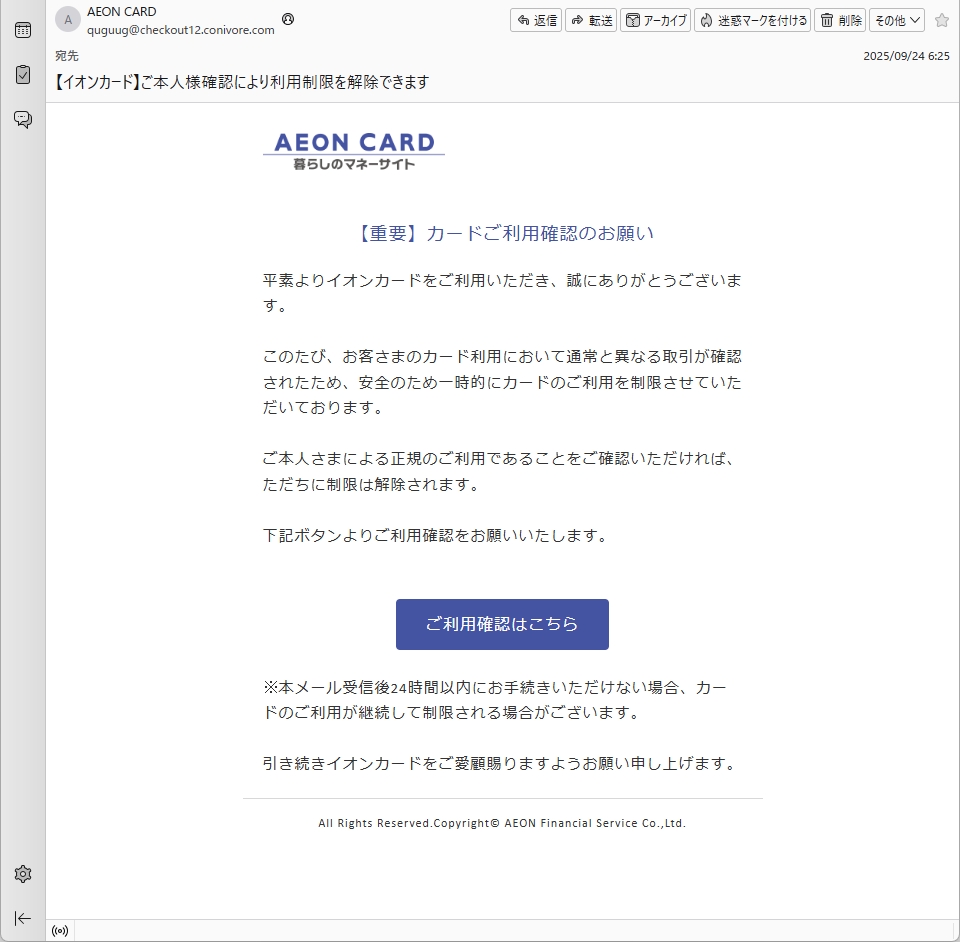Screen dimensions: 960x942
Task: Click the sender address quguug@checkout12.conivore.com
Action: pos(181,30)
